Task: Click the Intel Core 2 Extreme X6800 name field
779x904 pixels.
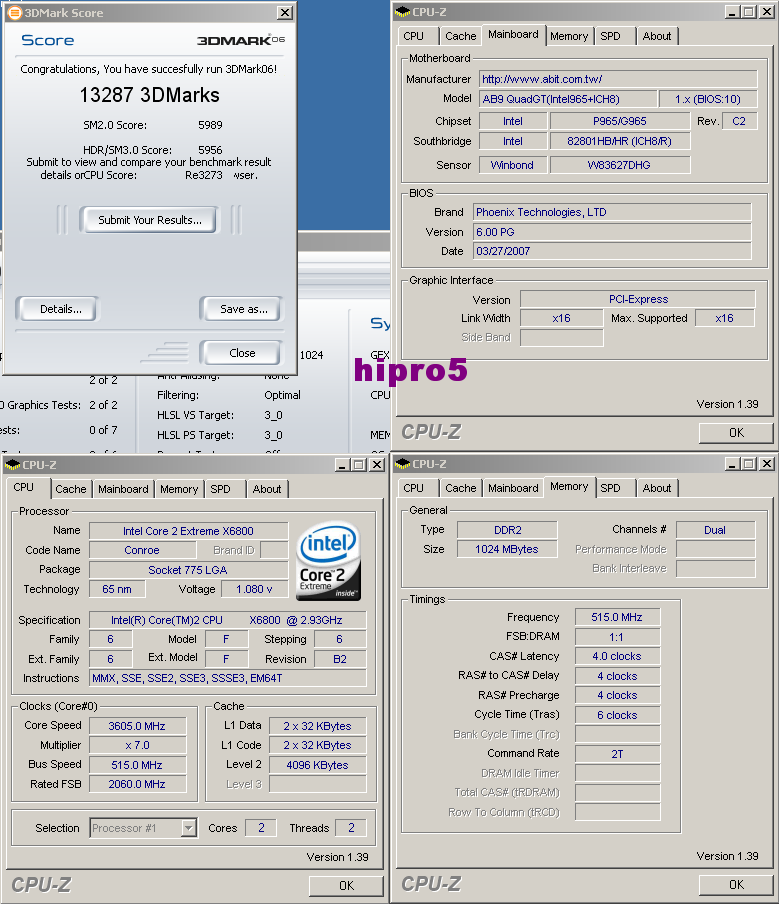Action: click(189, 531)
